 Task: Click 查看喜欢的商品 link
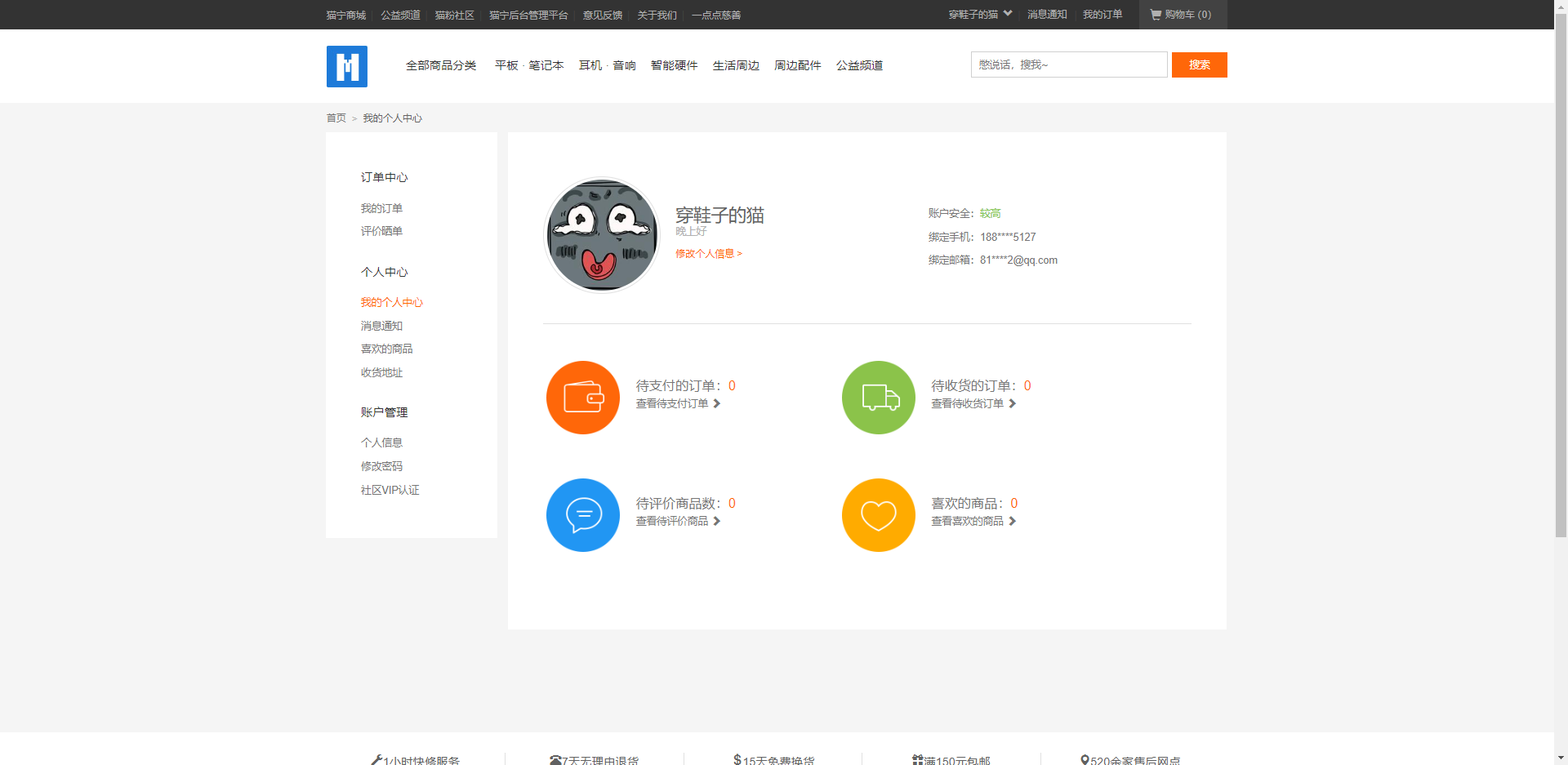(968, 522)
